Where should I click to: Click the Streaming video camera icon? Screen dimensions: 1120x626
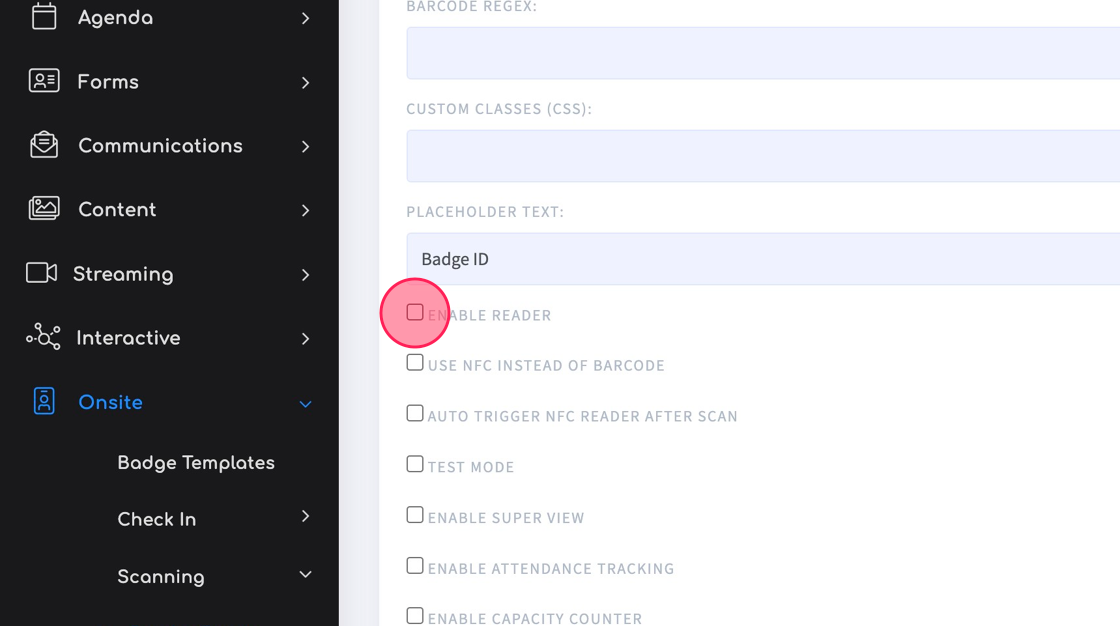point(41,273)
